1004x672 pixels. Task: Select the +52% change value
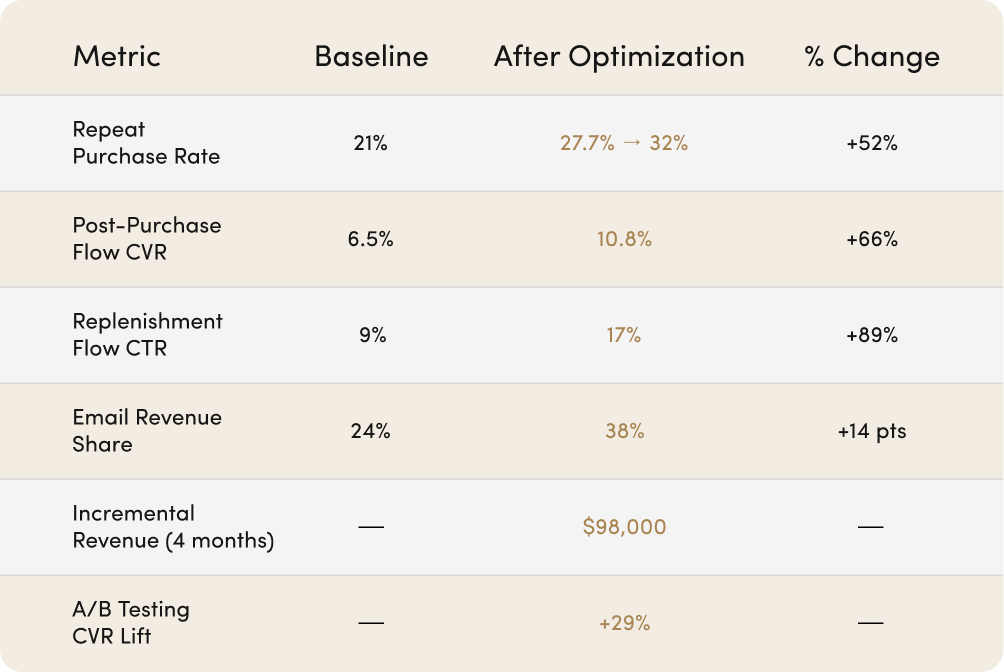872,143
